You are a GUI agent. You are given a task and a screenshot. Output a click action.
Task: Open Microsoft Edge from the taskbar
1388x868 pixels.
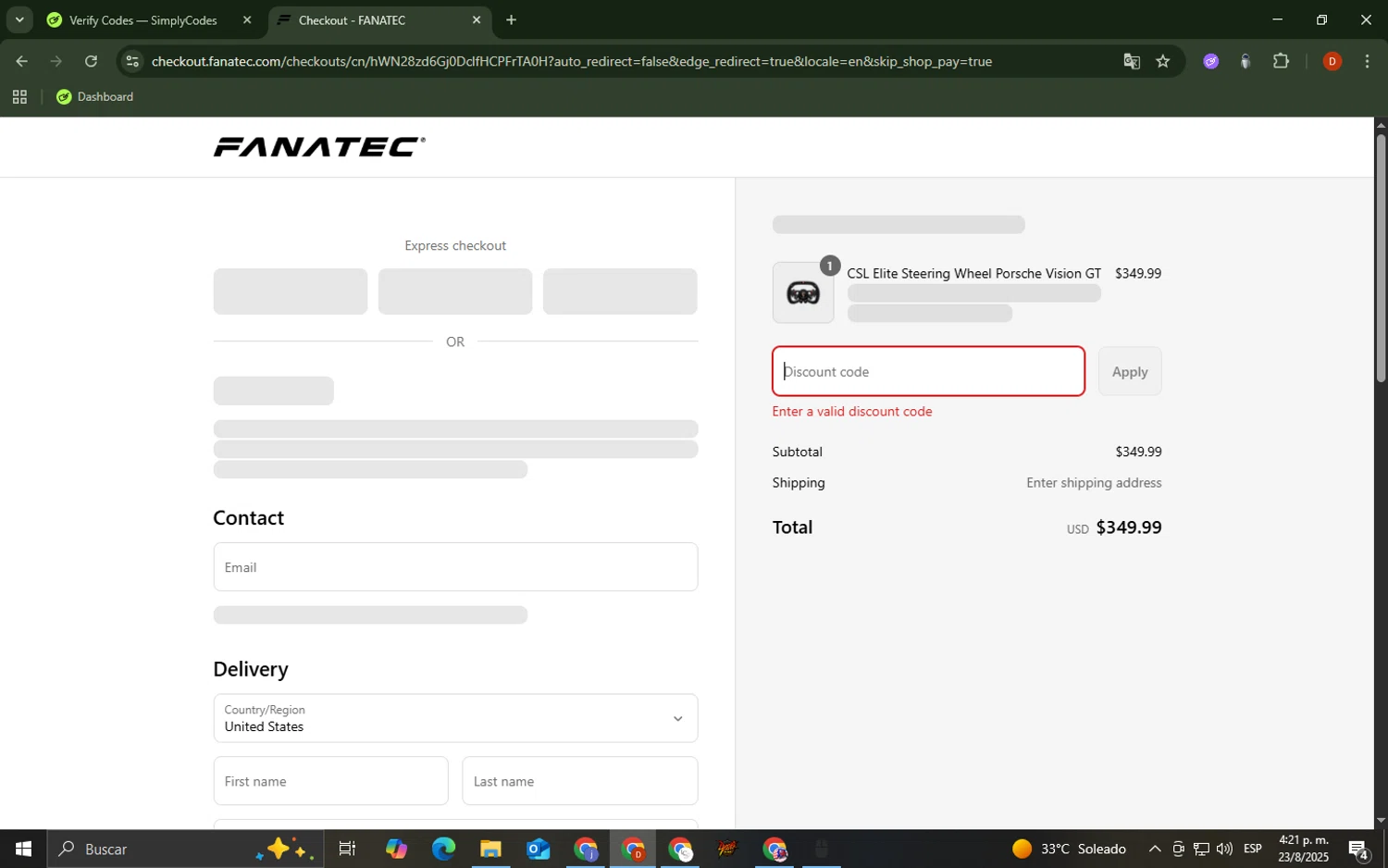pyautogui.click(x=443, y=849)
